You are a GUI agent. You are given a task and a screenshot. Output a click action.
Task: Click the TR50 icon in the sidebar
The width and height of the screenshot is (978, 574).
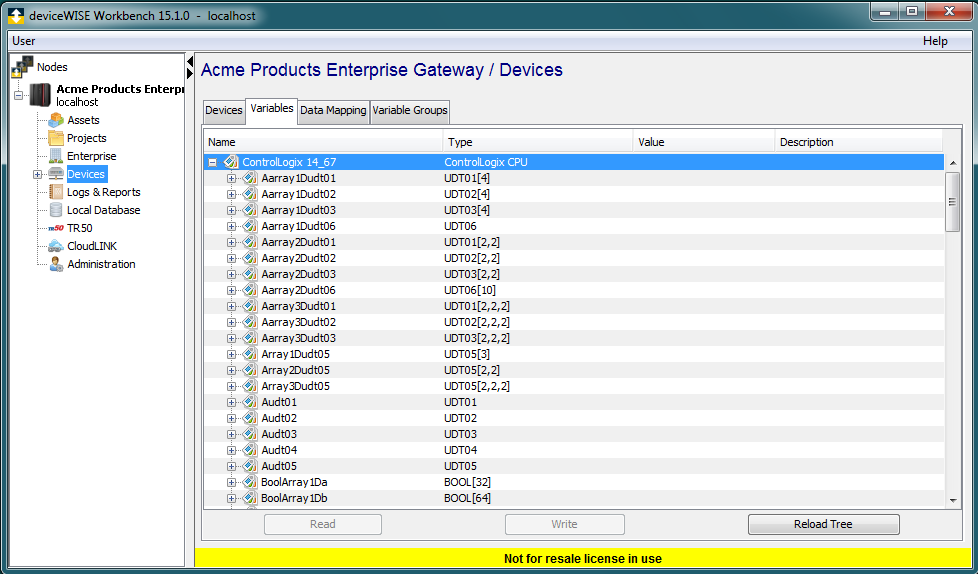(x=57, y=228)
